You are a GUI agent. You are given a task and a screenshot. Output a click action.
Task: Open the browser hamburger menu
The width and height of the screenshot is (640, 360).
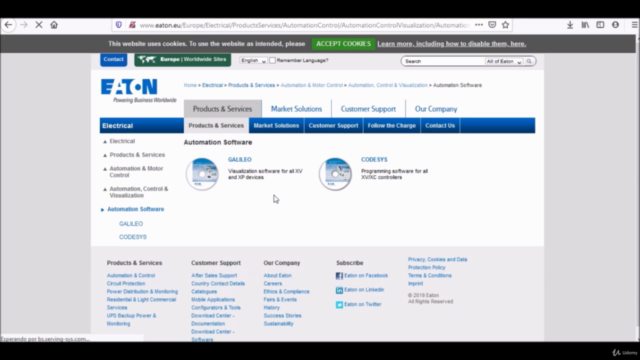click(x=634, y=25)
